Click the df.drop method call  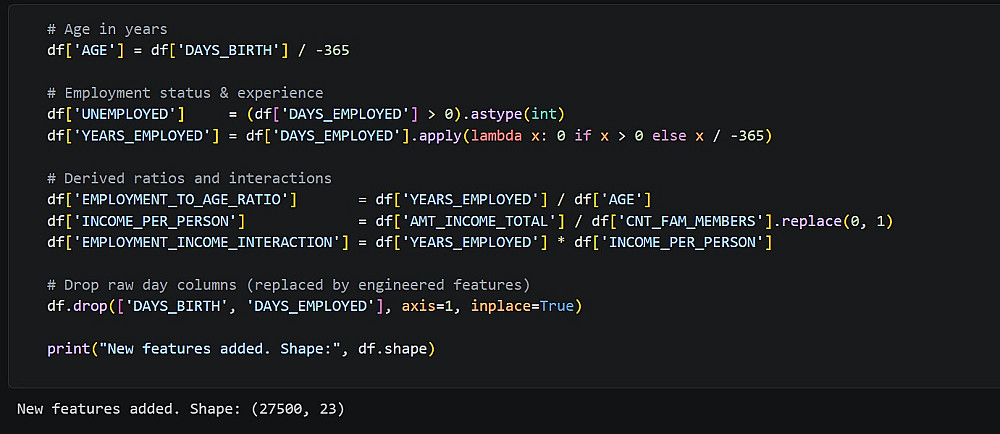click(76, 306)
